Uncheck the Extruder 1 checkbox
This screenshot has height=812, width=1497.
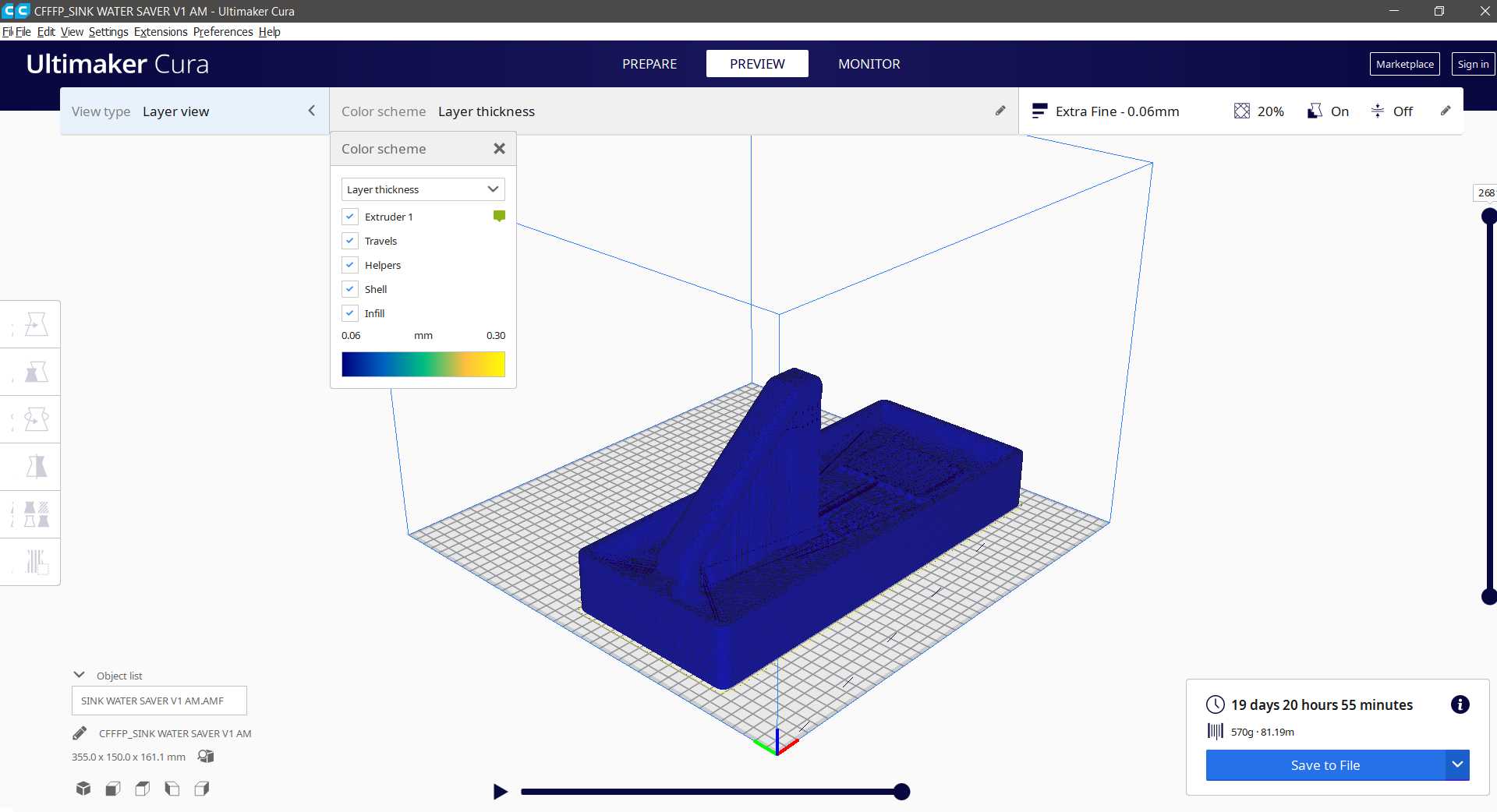[350, 217]
